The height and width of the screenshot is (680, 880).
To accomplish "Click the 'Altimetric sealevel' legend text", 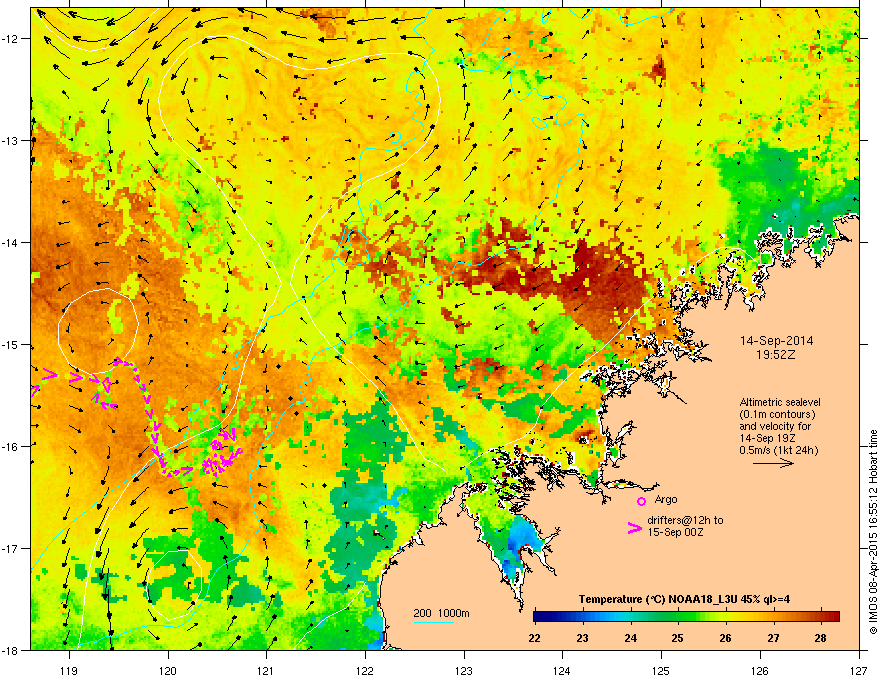I will pos(780,402).
